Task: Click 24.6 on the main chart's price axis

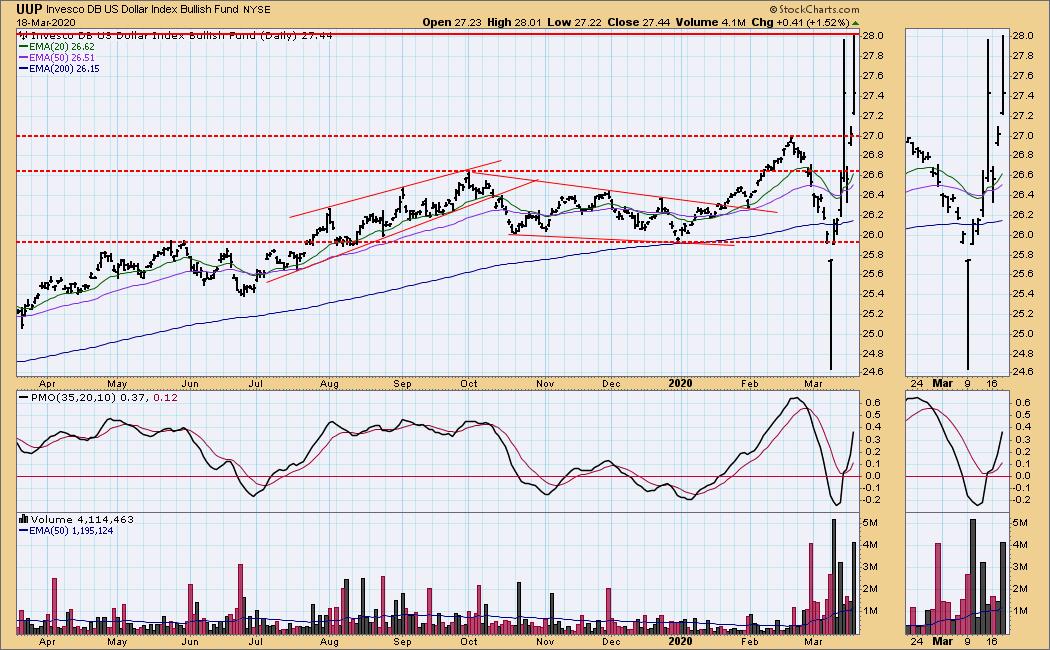Action: (x=873, y=372)
